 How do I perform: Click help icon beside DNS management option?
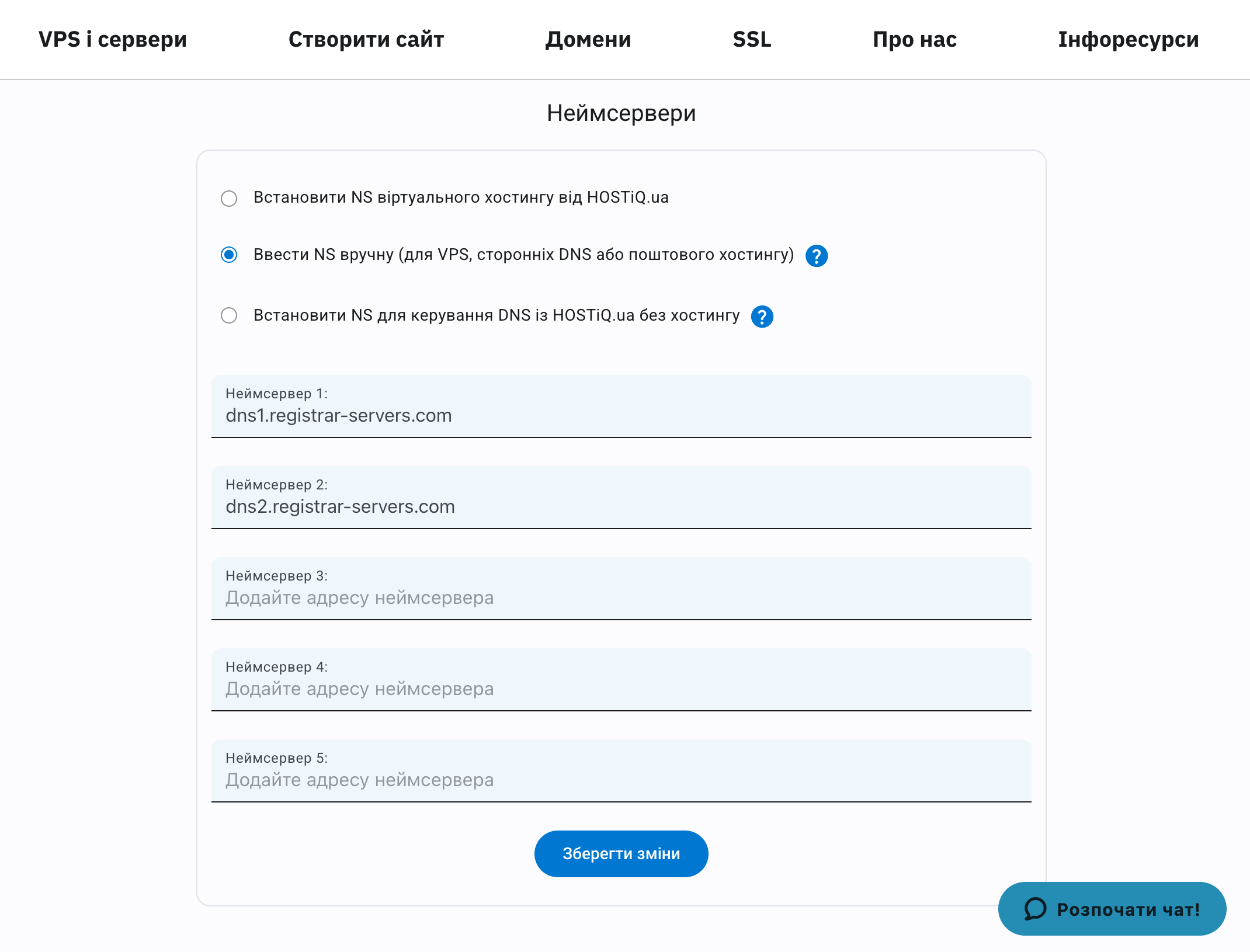tap(762, 317)
